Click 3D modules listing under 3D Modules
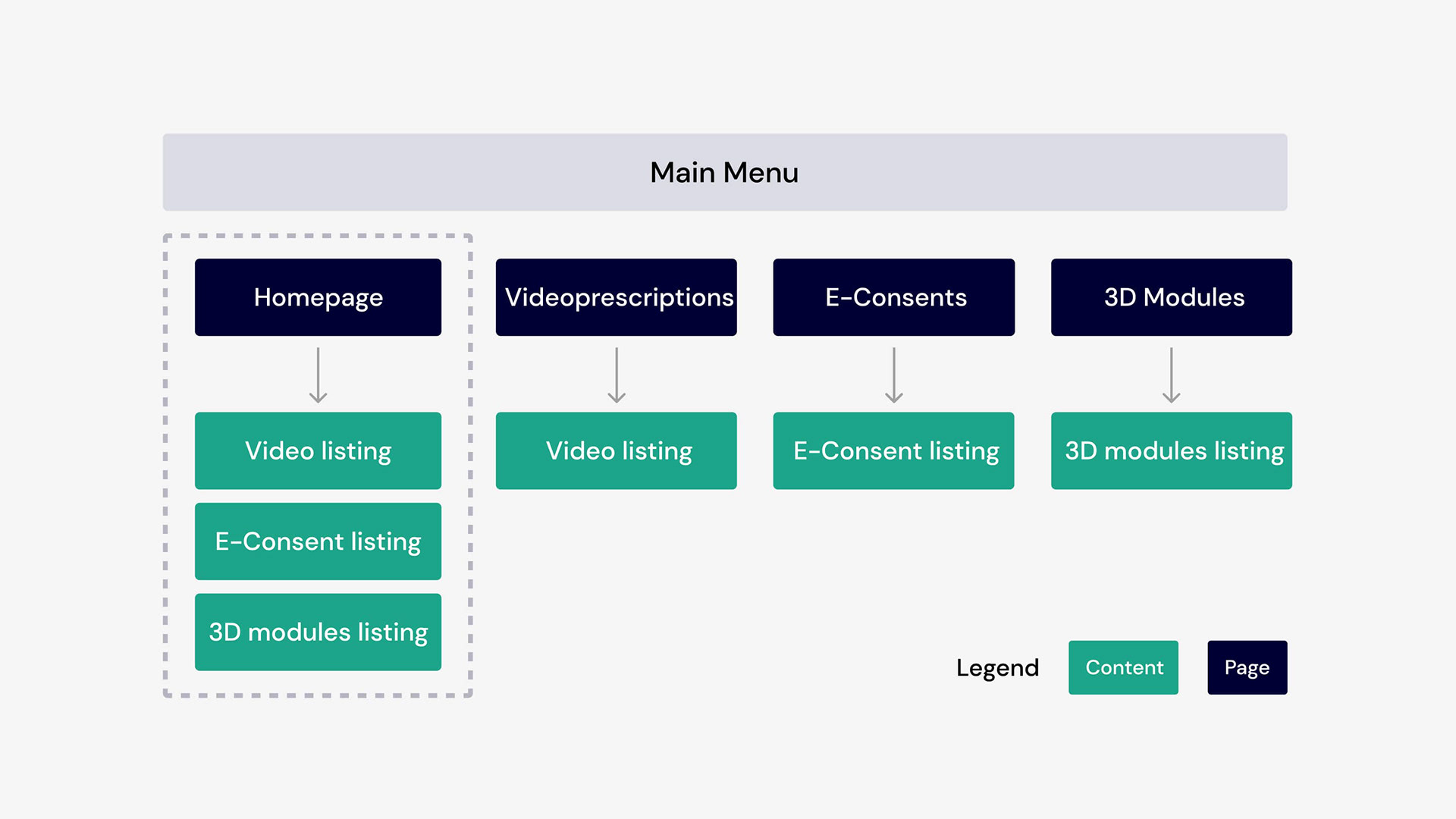The height and width of the screenshot is (819, 1456). pyautogui.click(x=1171, y=450)
